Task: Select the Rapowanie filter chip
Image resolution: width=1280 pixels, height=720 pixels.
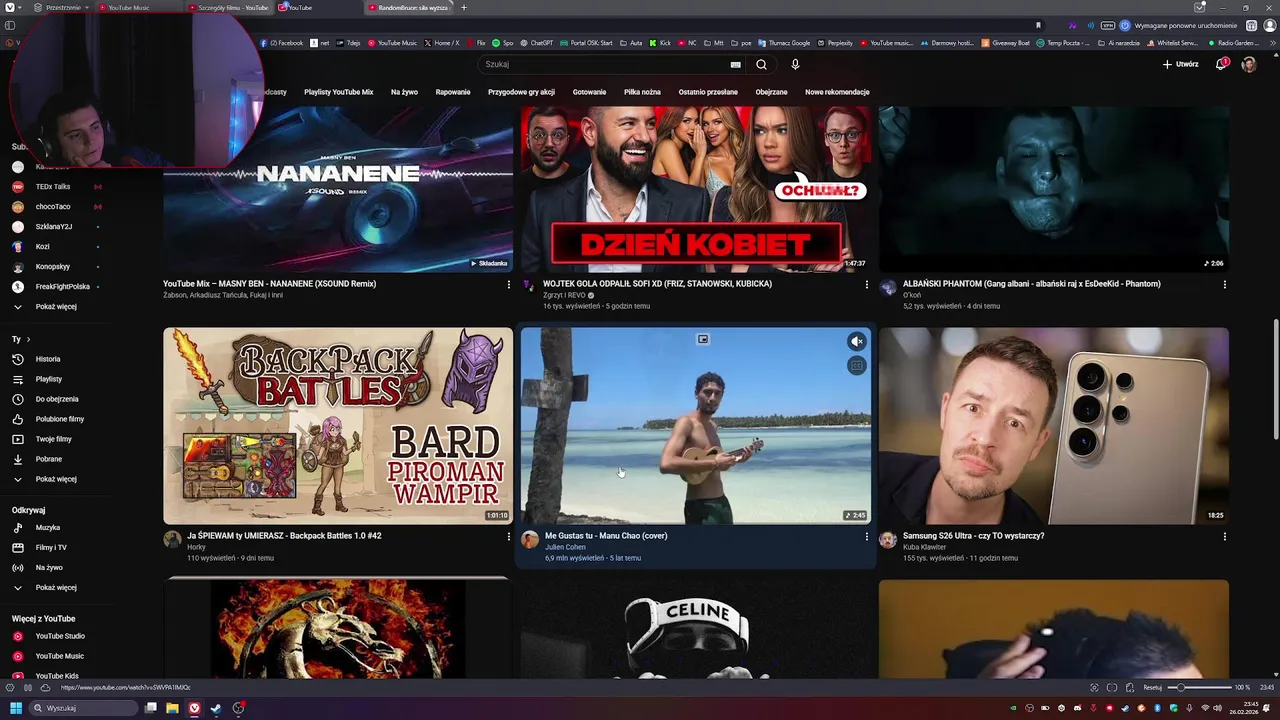Action: coord(453,92)
